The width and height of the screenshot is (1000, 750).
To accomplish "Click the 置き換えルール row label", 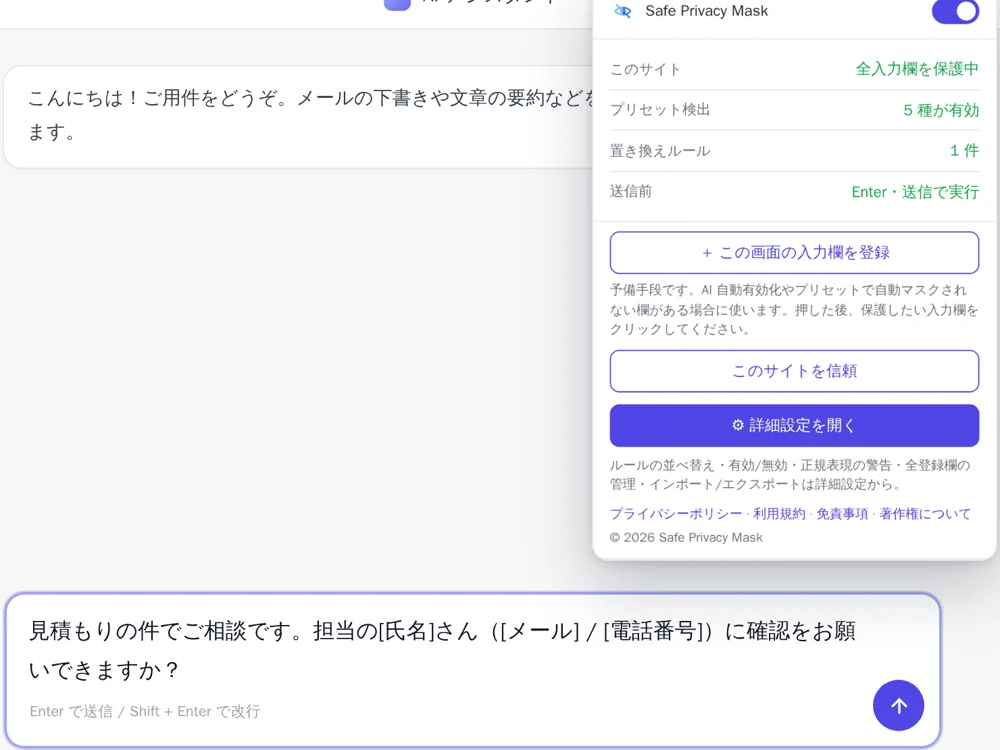I will (659, 151).
